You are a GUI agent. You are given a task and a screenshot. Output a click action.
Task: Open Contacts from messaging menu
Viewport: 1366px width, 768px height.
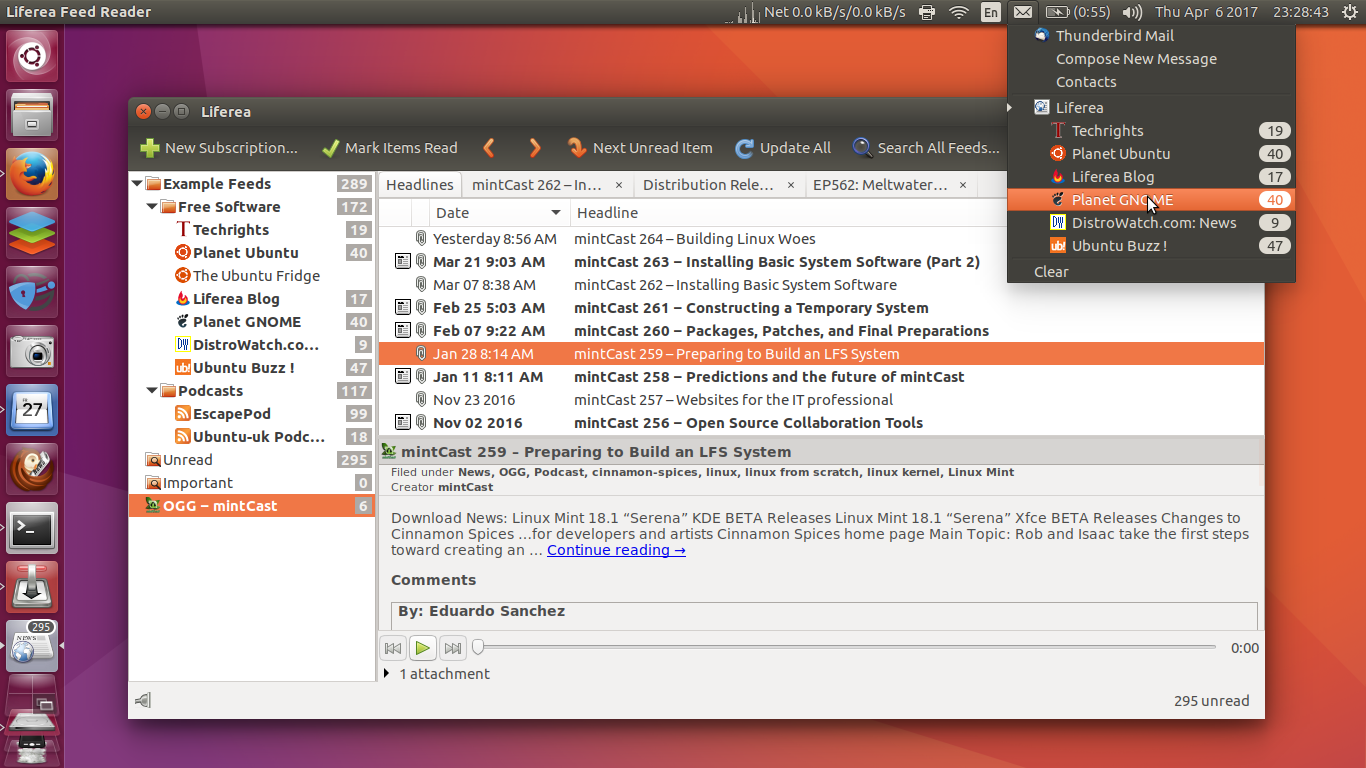(x=1086, y=82)
